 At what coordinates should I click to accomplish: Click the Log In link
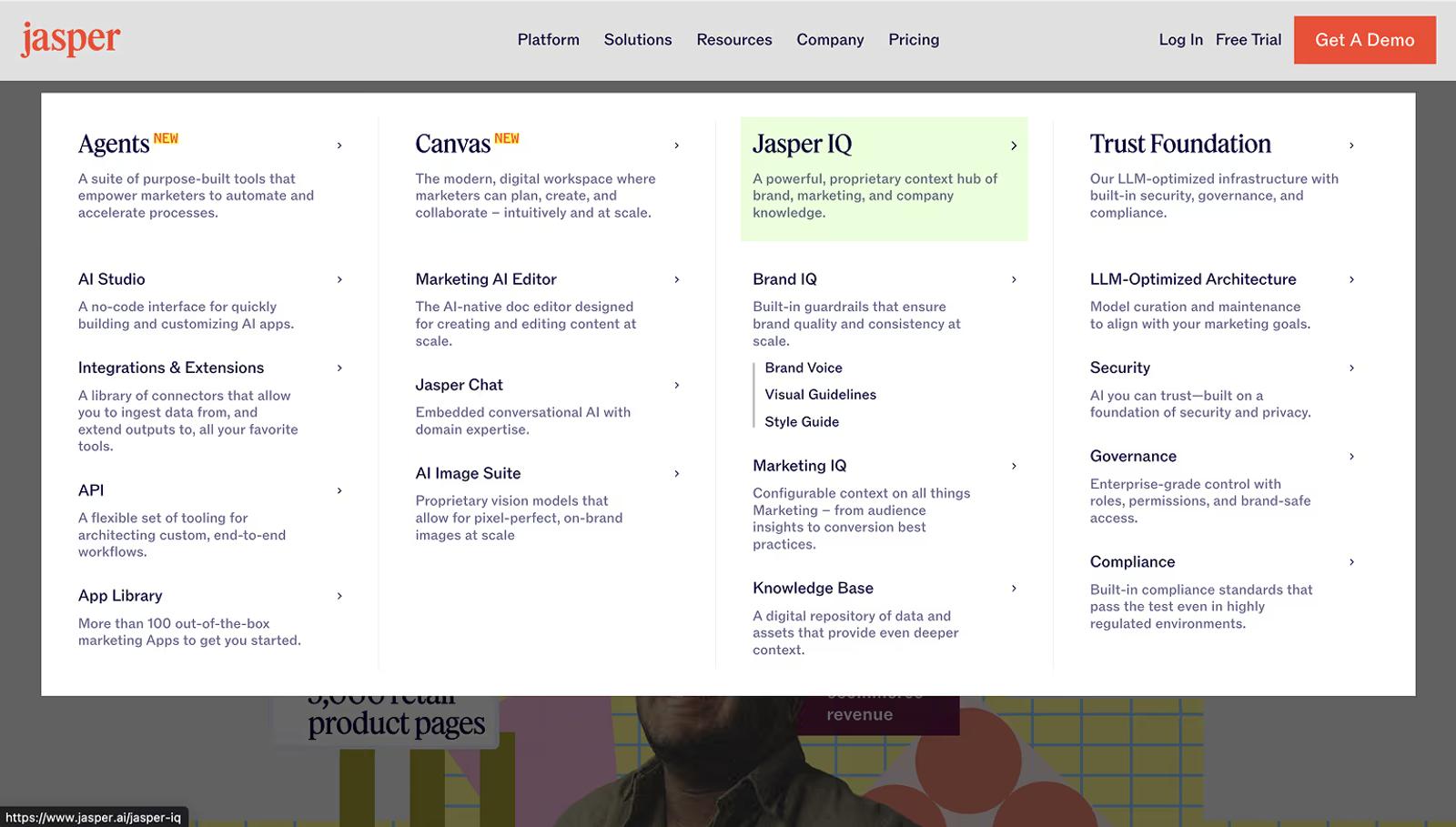[x=1180, y=40]
